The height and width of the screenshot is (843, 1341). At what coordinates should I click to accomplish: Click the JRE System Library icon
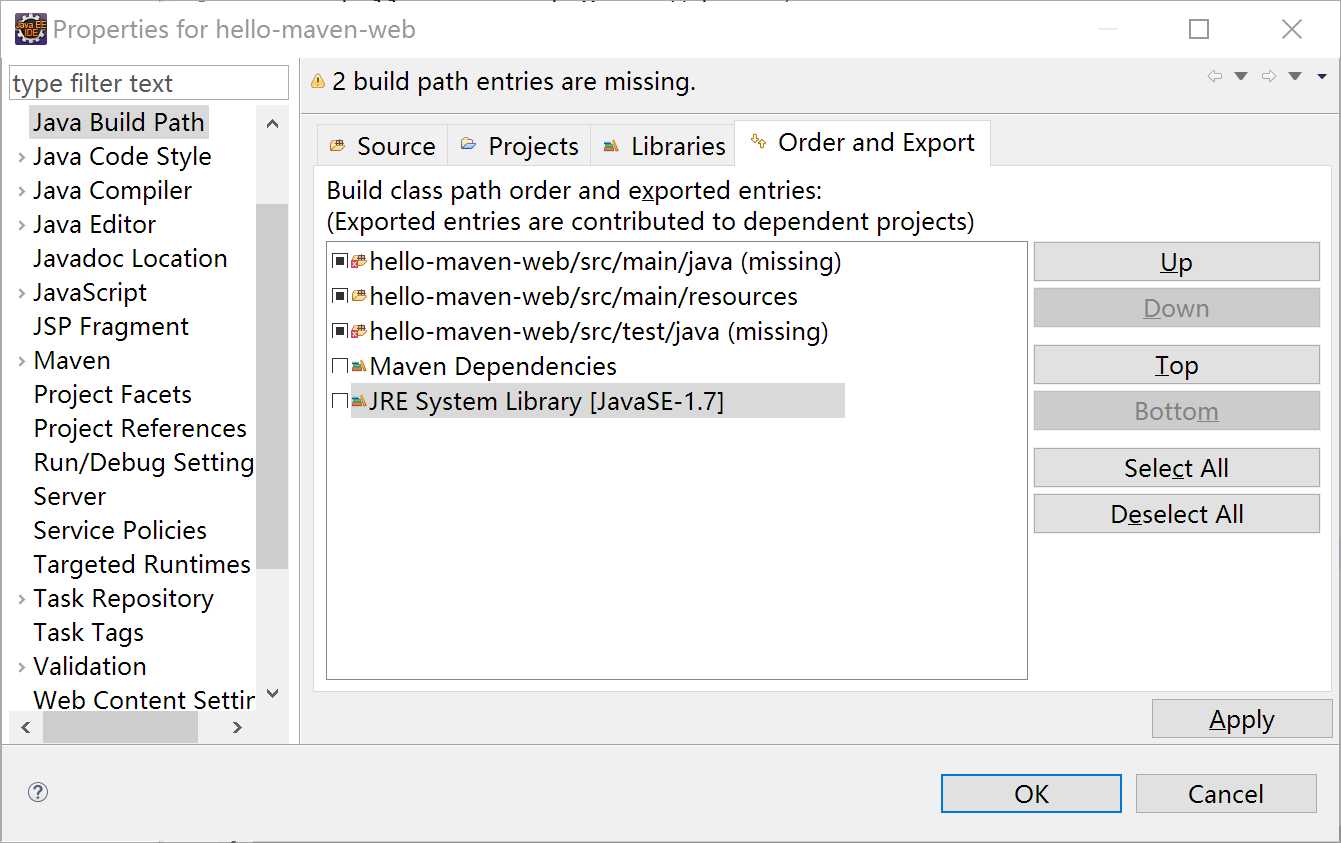click(x=359, y=401)
